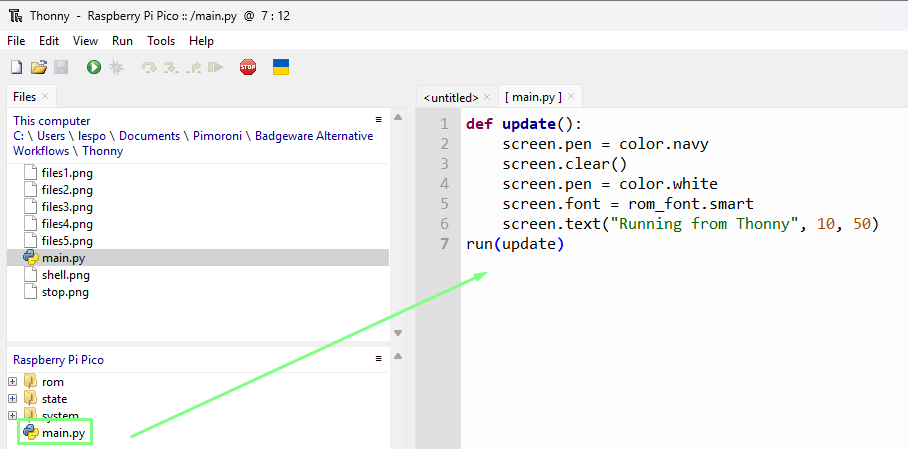Click the Thonny path segment link
The width and height of the screenshot is (908, 449).
point(102,151)
